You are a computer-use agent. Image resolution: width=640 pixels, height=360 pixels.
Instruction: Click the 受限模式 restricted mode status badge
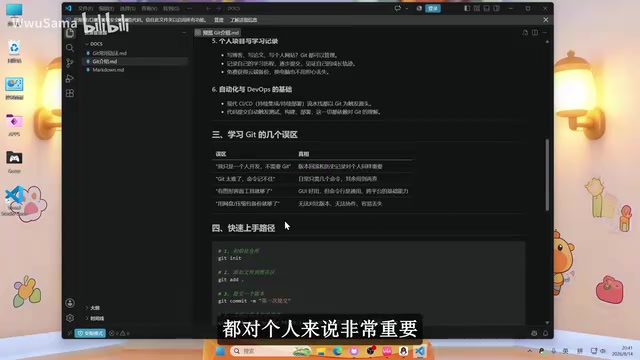(x=91, y=333)
